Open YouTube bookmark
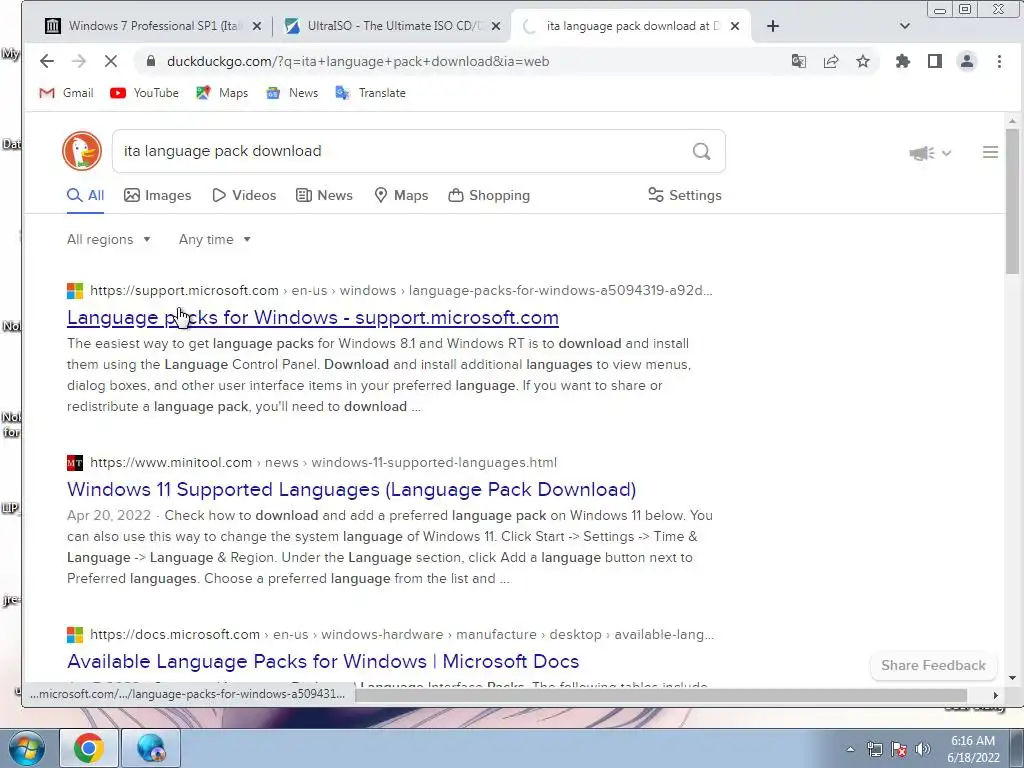The height and width of the screenshot is (768, 1024). (144, 93)
